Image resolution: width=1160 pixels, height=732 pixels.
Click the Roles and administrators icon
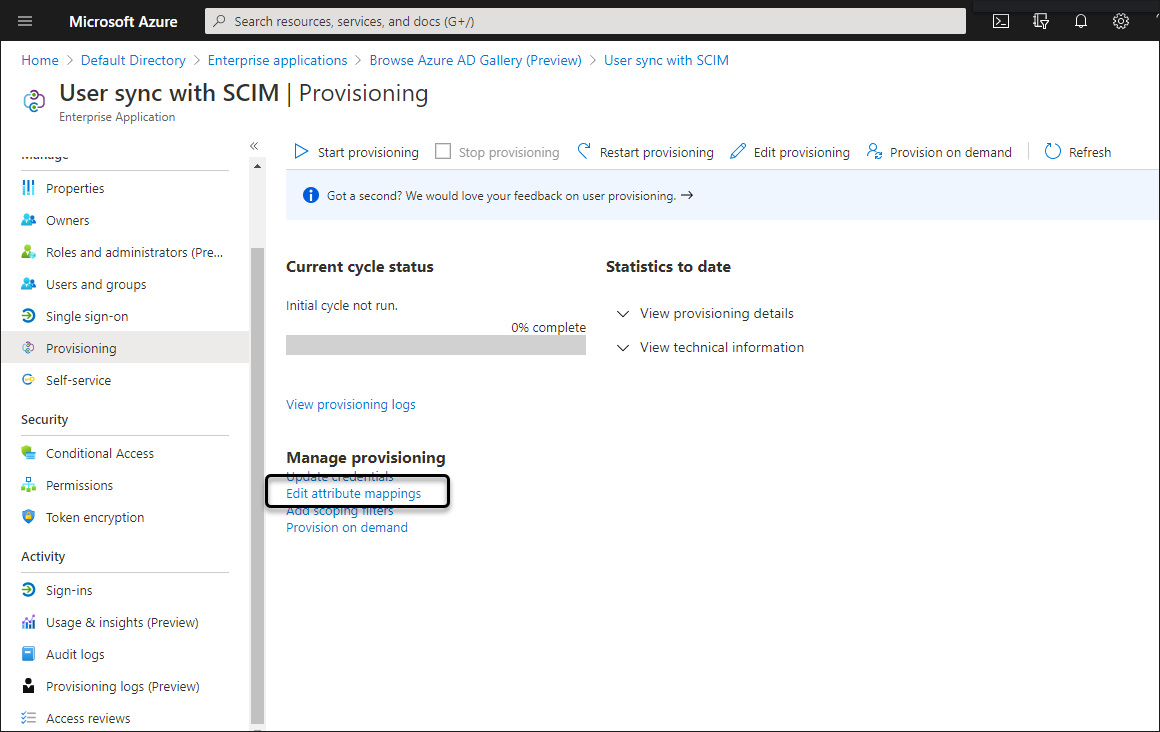point(29,252)
